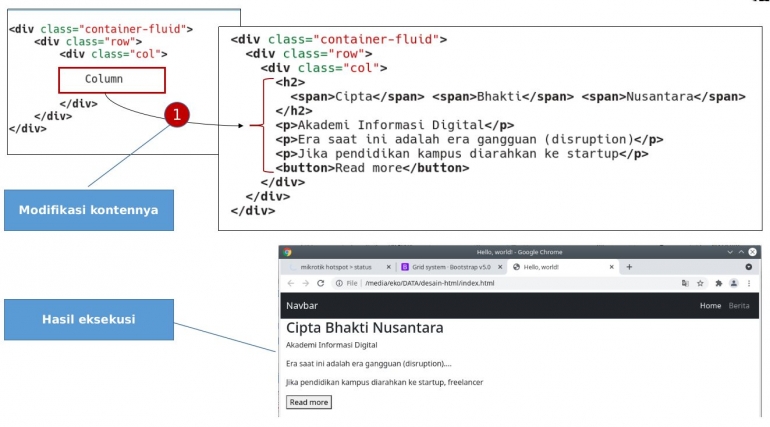Switch to Grid system Bootstrap tab

coord(446,267)
